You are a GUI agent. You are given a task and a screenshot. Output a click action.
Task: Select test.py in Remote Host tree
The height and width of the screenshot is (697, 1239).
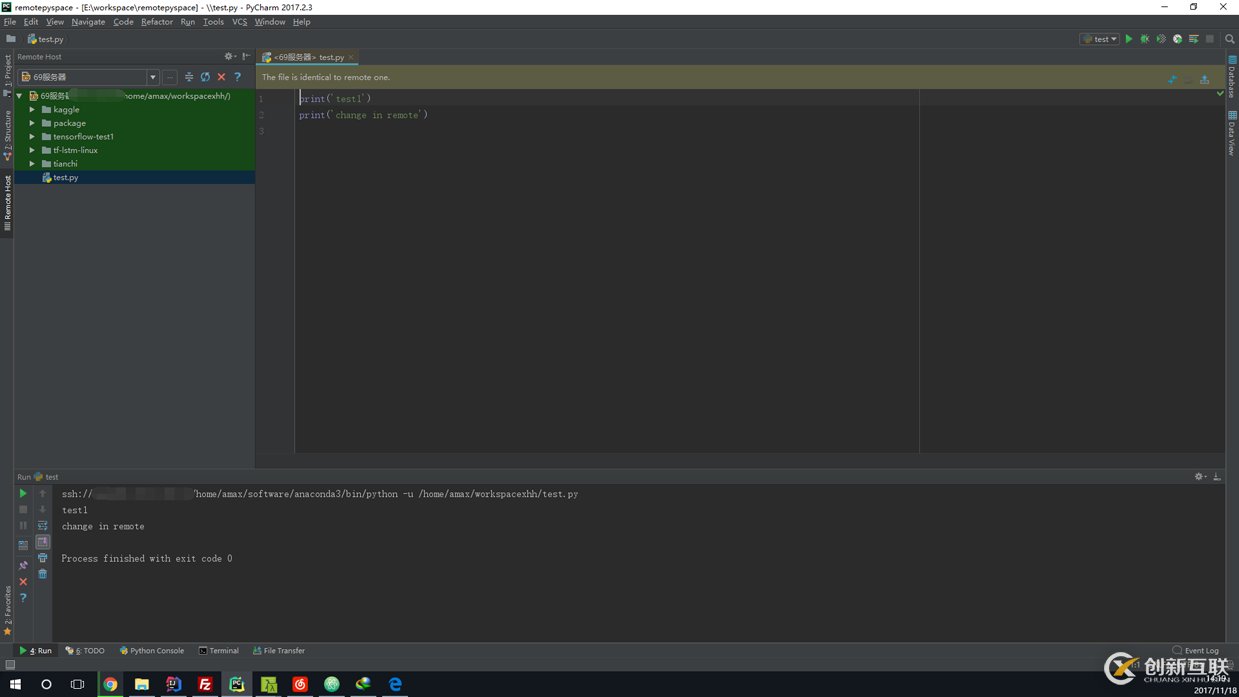65,178
